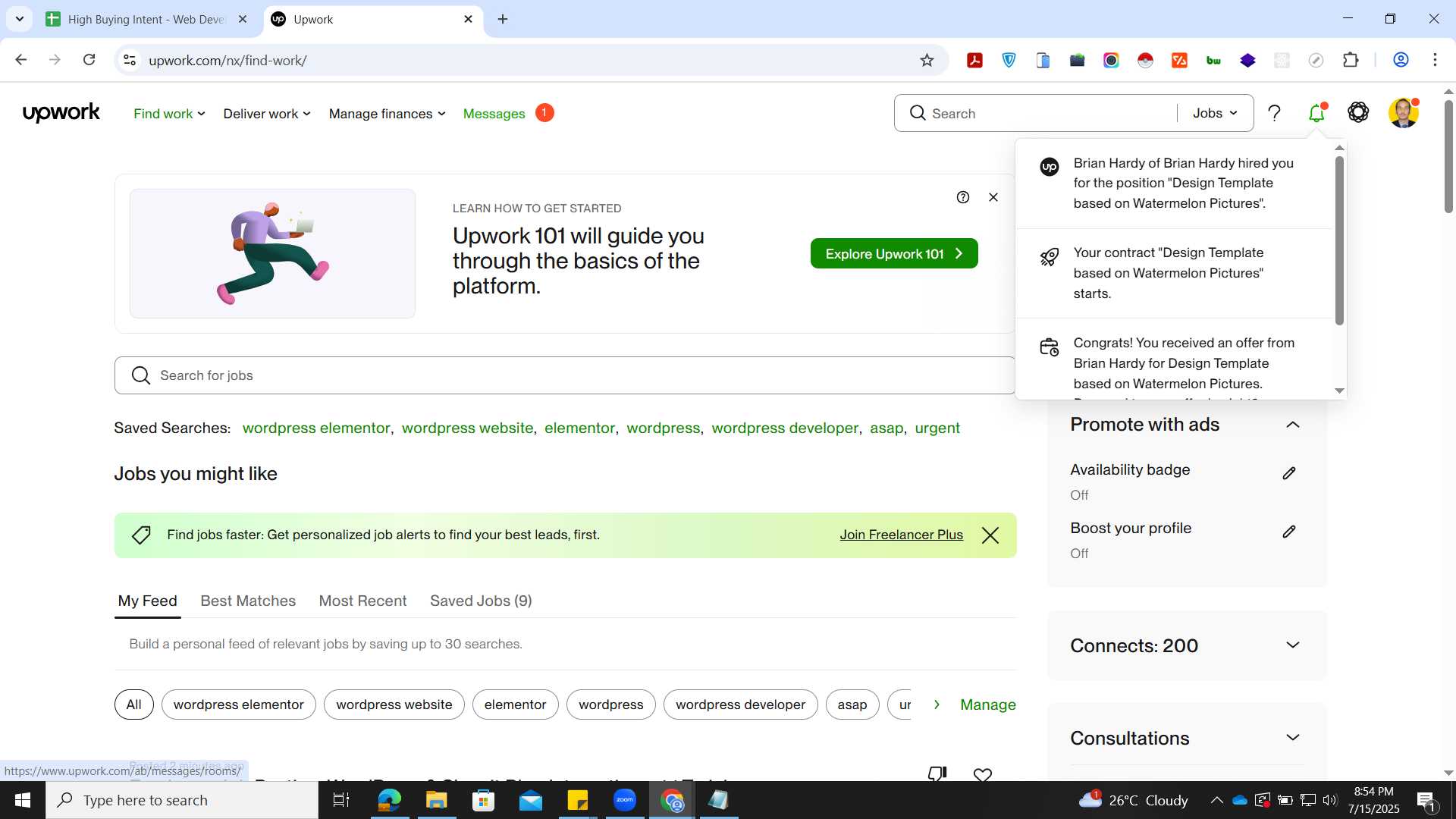The height and width of the screenshot is (819, 1456).
Task: Open the AI assistant flower icon in header
Action: tap(1358, 112)
